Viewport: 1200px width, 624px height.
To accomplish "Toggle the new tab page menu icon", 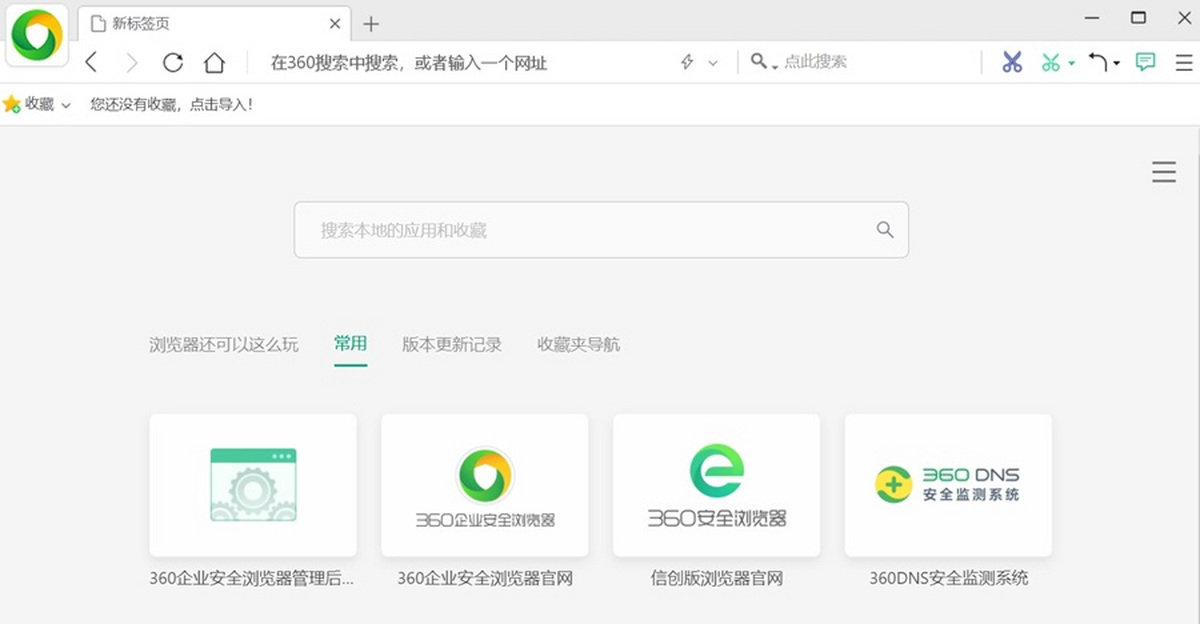I will 1164,171.
